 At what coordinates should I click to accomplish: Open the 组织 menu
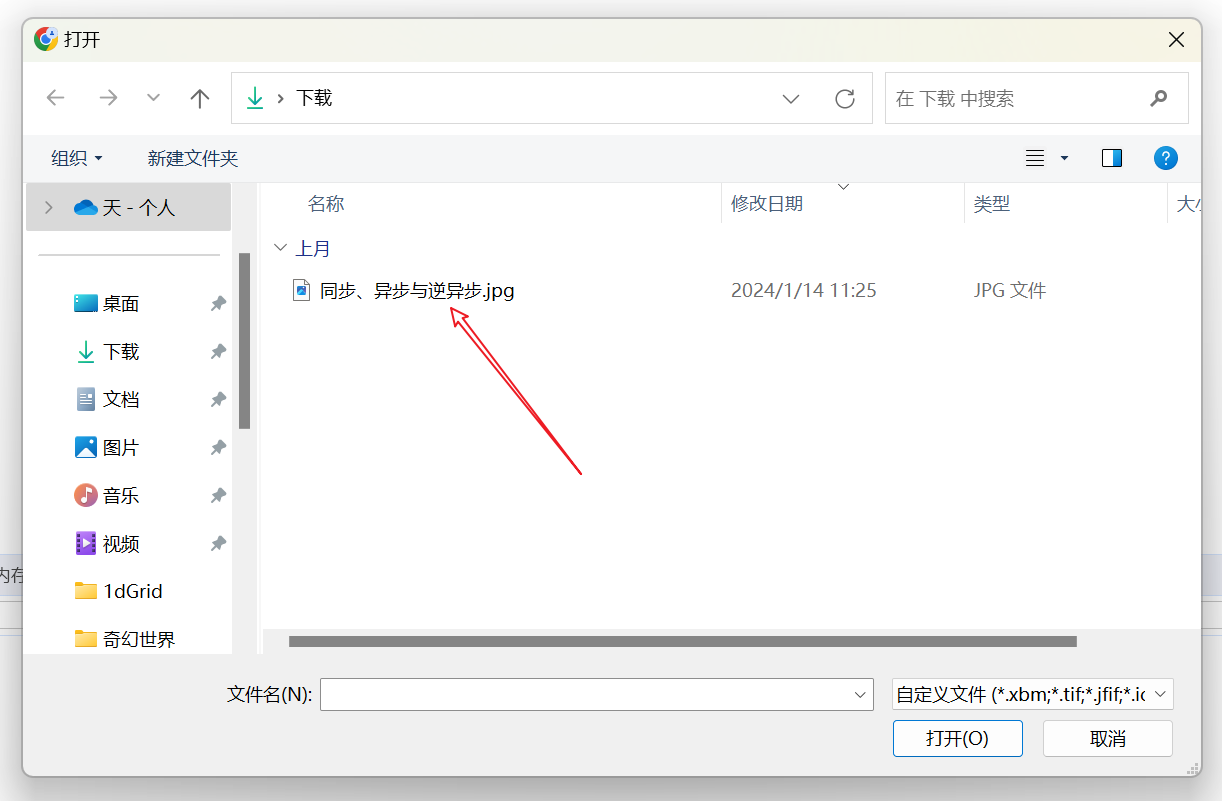click(77, 158)
